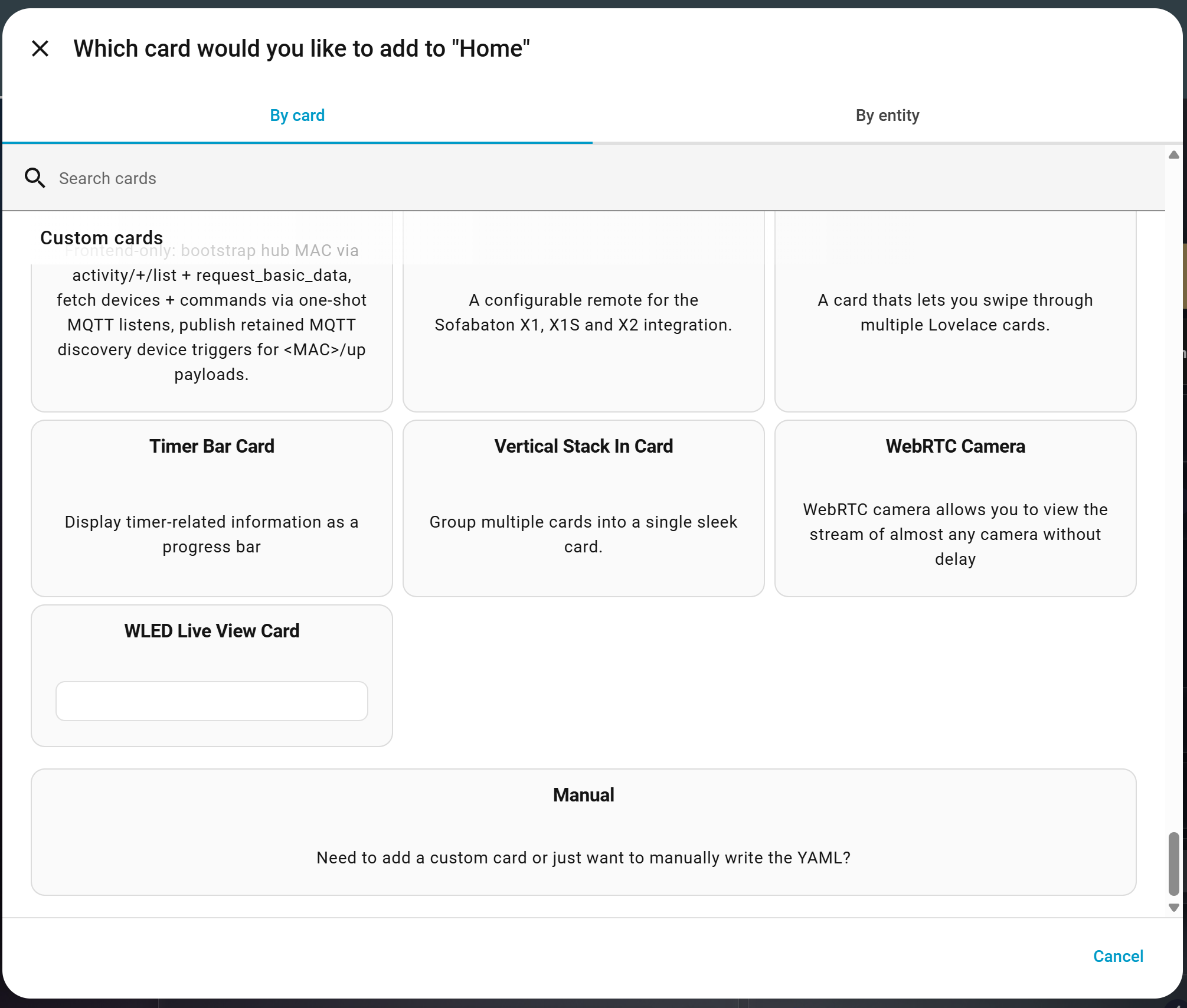Click the vertical scrollbar thumb
The image size is (1187, 1008).
pos(1173,863)
